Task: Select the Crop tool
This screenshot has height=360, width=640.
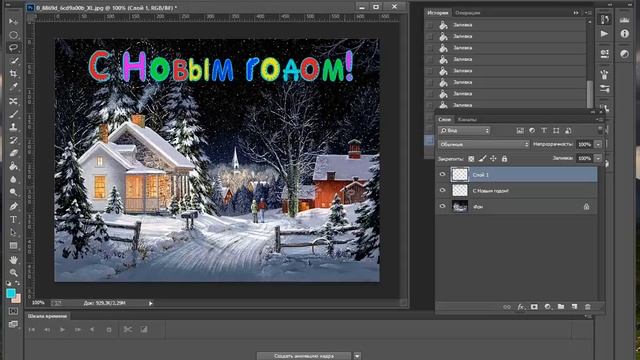Action: pyautogui.click(x=13, y=74)
